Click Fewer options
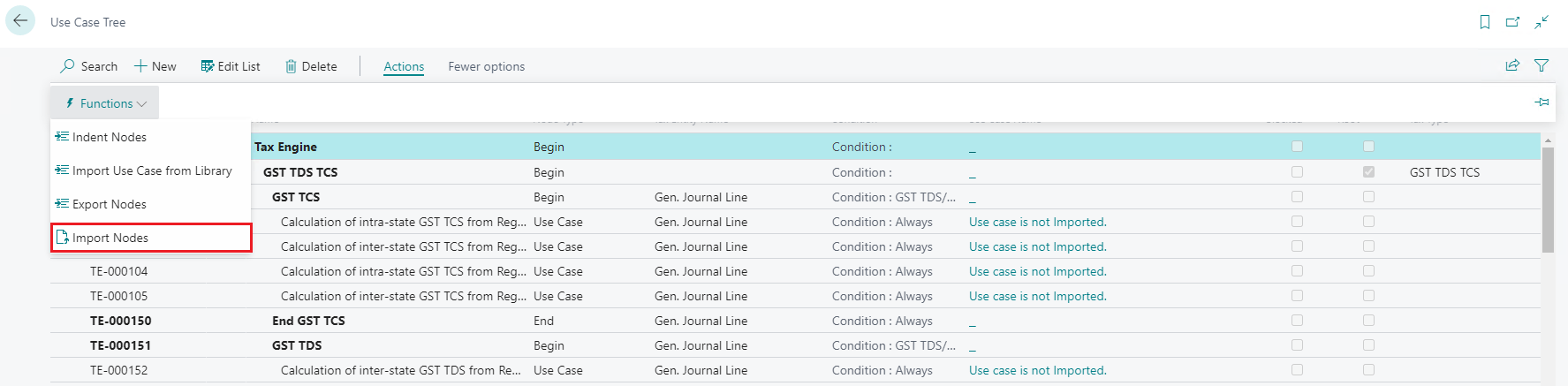The width and height of the screenshot is (1568, 386). pos(486,66)
